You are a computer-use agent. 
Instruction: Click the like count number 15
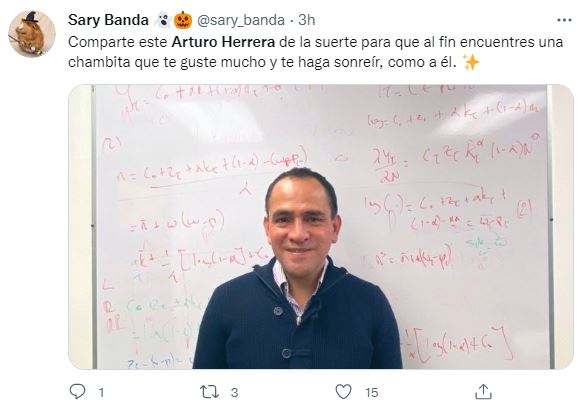pyautogui.click(x=372, y=393)
